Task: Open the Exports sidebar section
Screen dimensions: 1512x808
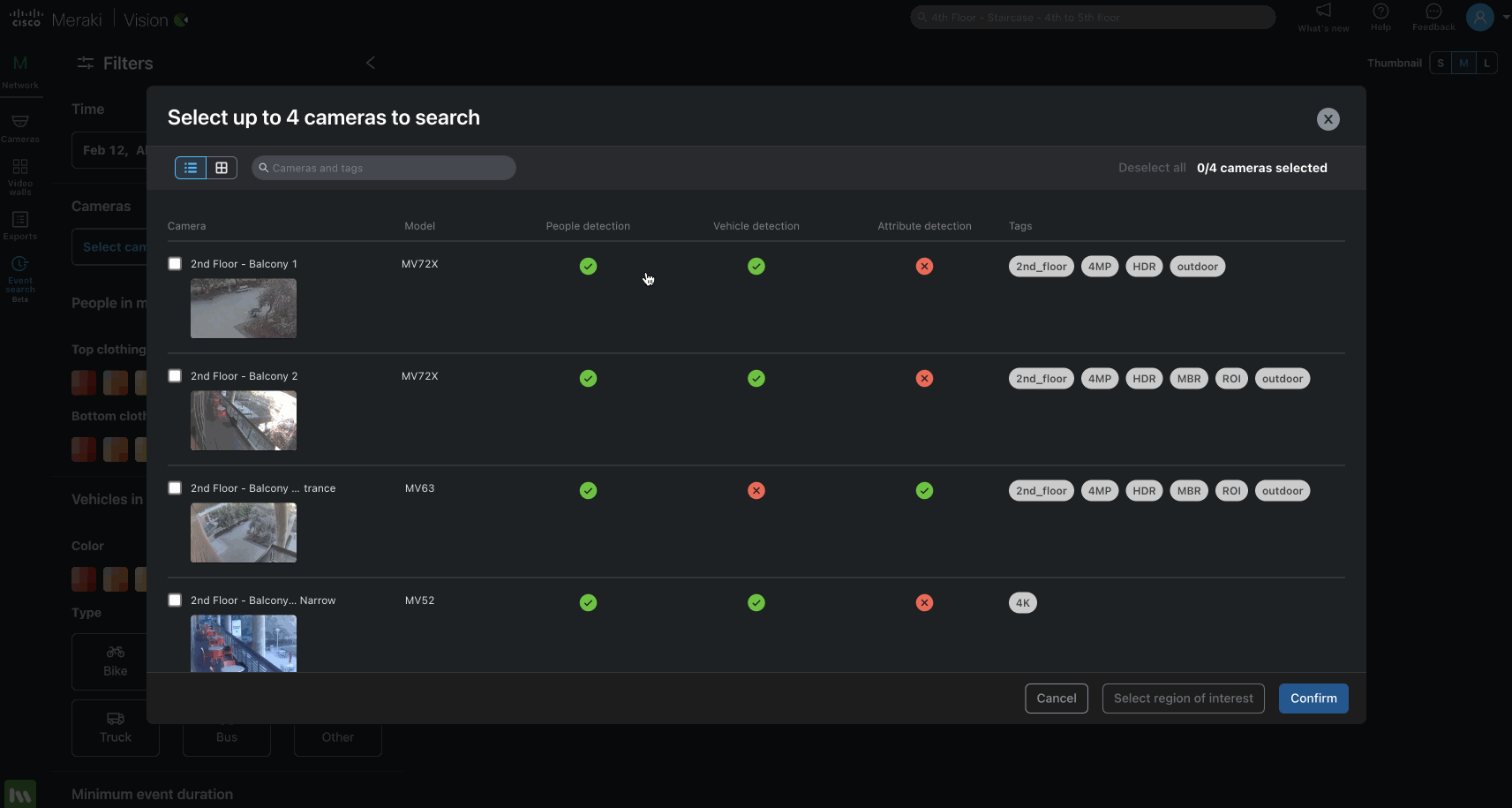Action: (19, 224)
